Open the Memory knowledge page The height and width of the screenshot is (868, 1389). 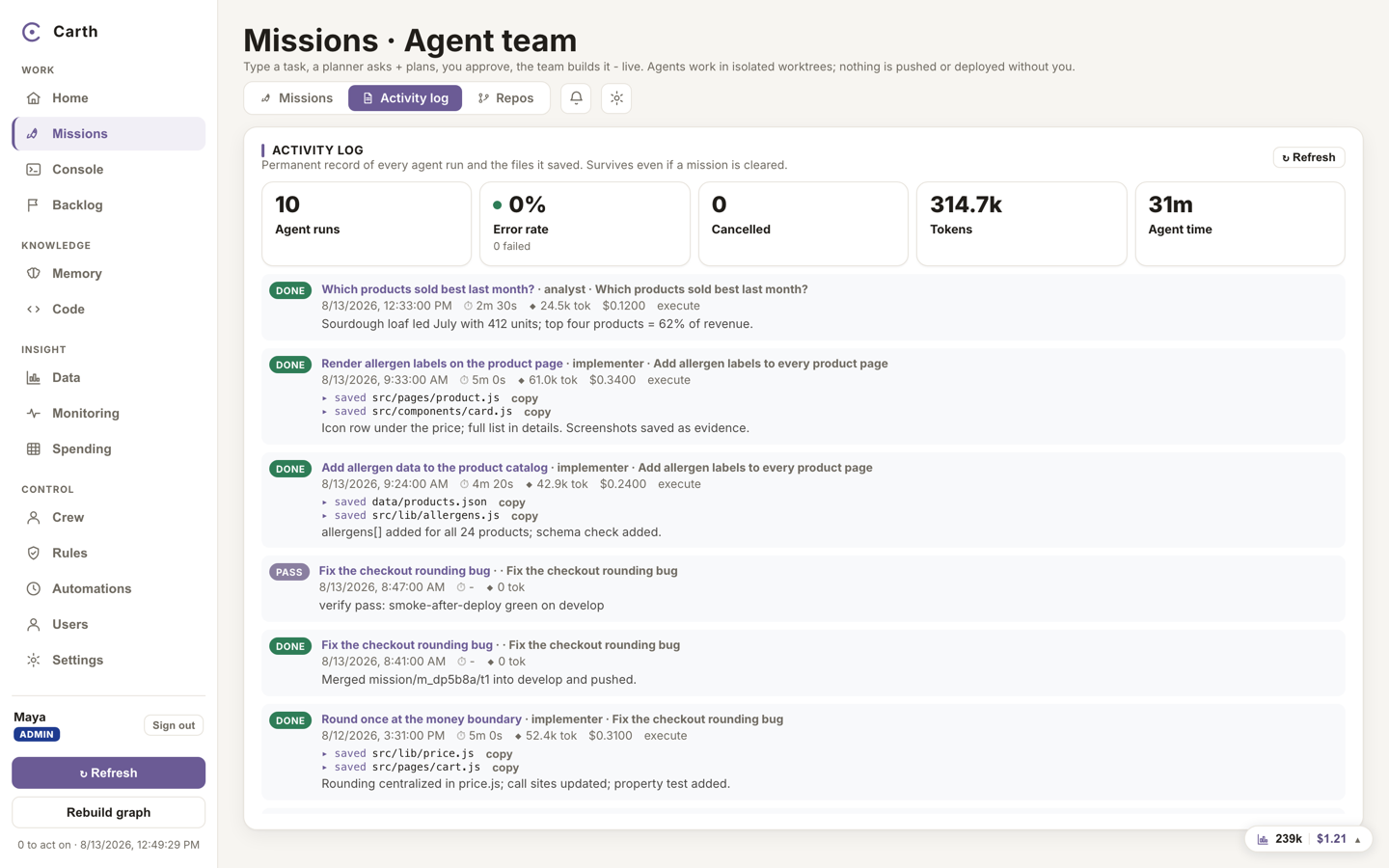coord(108,274)
